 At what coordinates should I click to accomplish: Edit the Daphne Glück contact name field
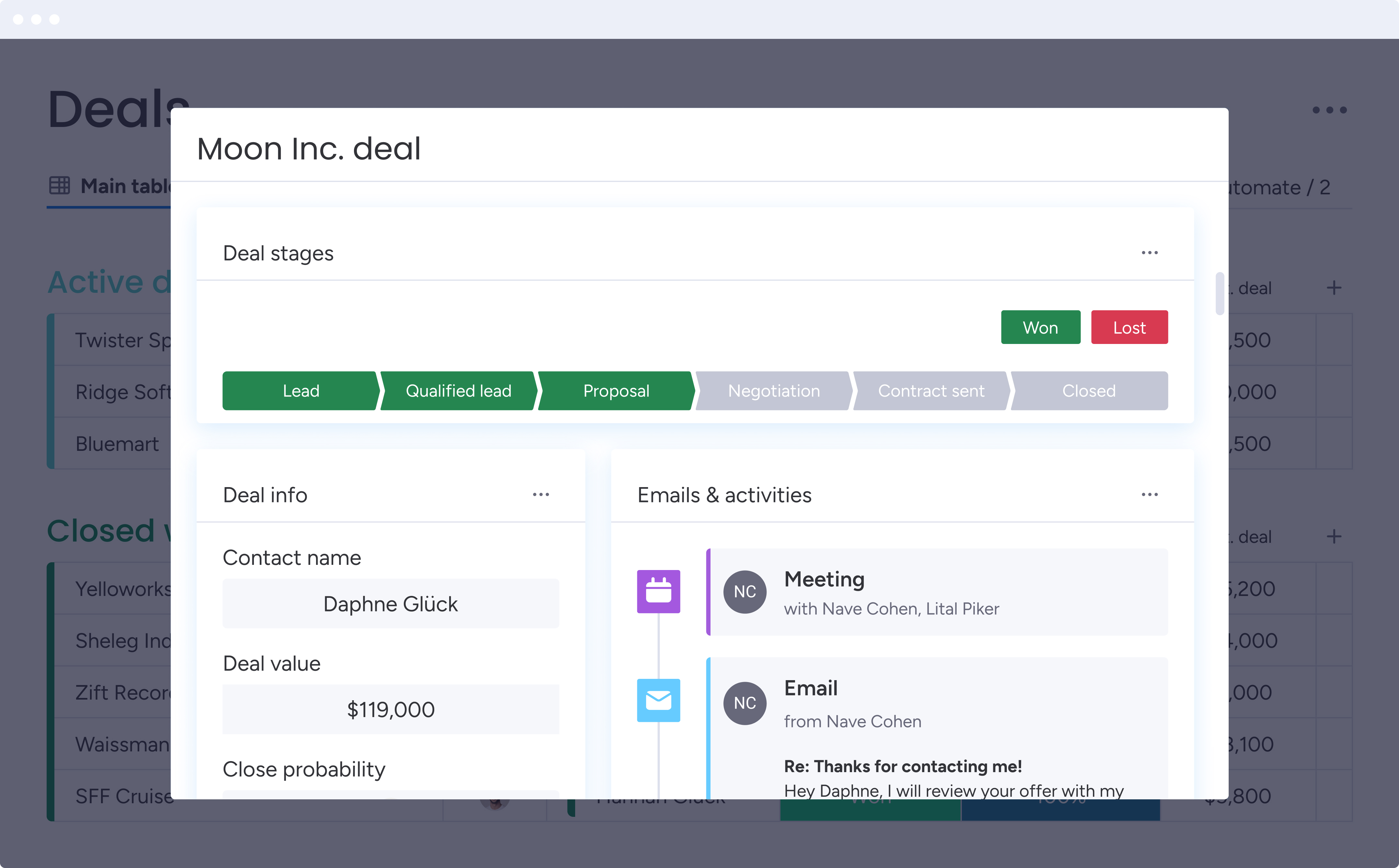(x=390, y=604)
